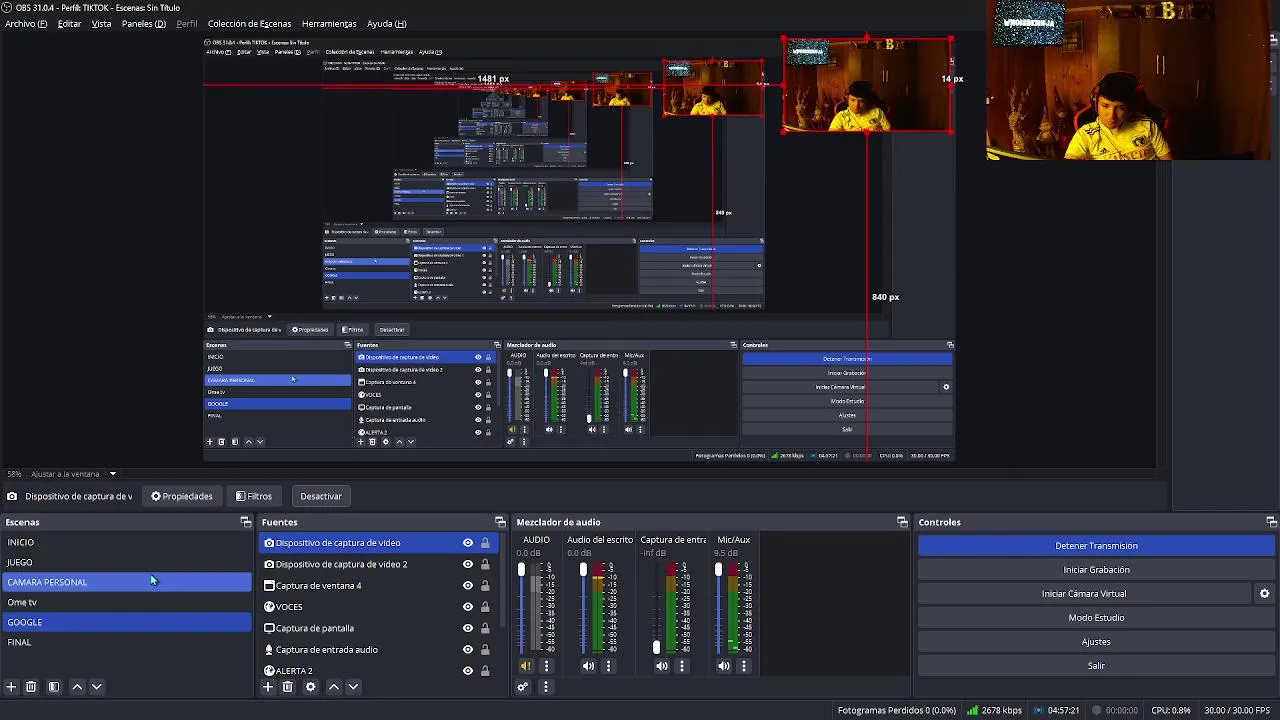Mute the Mic/Aux mixer channel
This screenshot has width=1280, height=720.
724,666
